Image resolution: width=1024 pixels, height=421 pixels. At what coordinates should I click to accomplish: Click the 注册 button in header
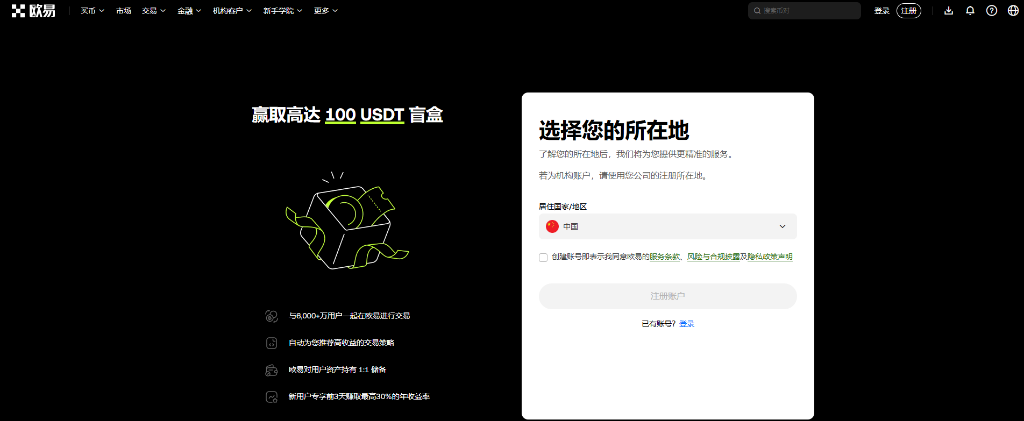click(x=909, y=11)
